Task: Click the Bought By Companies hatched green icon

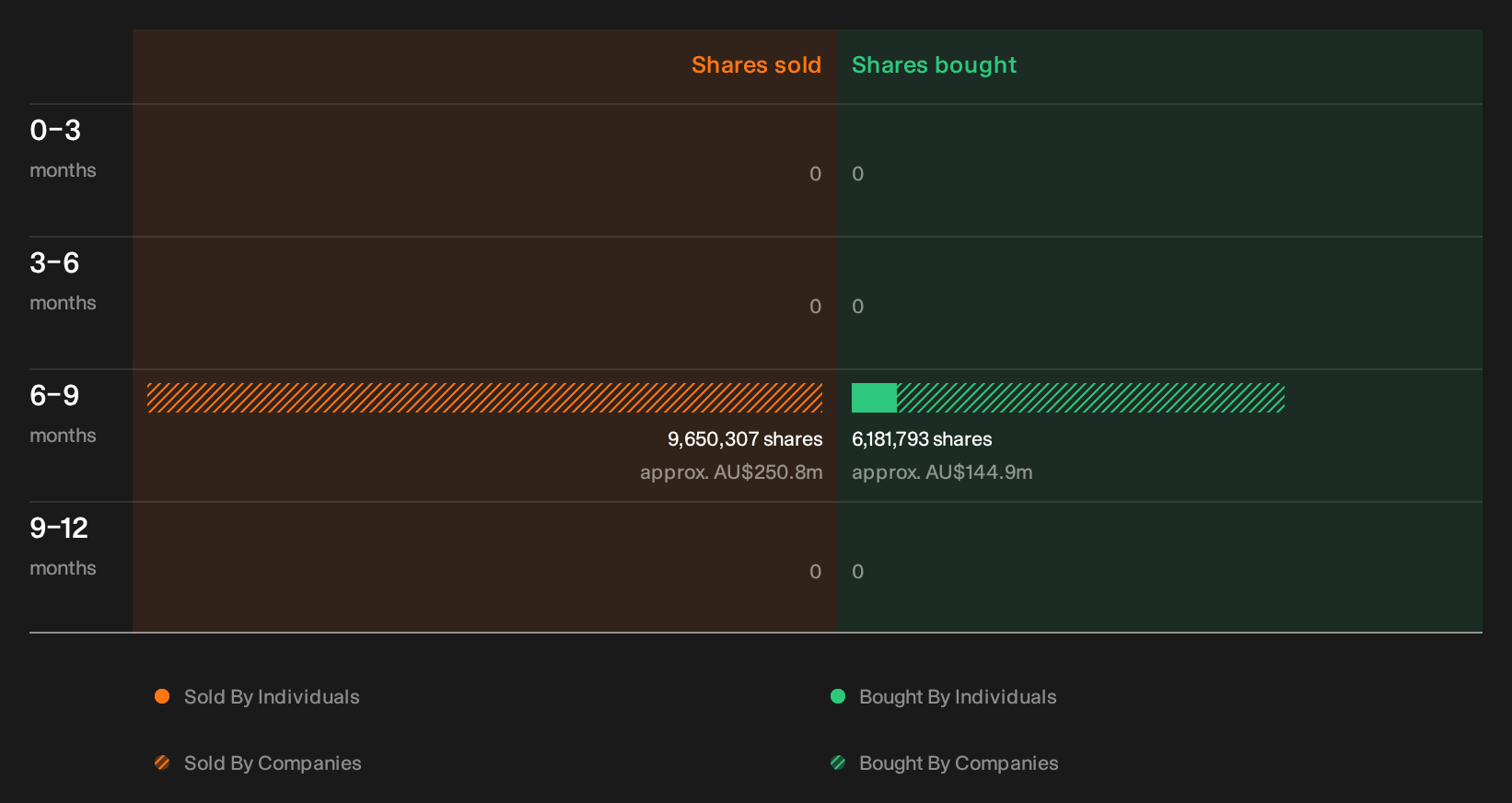Action: (x=838, y=762)
